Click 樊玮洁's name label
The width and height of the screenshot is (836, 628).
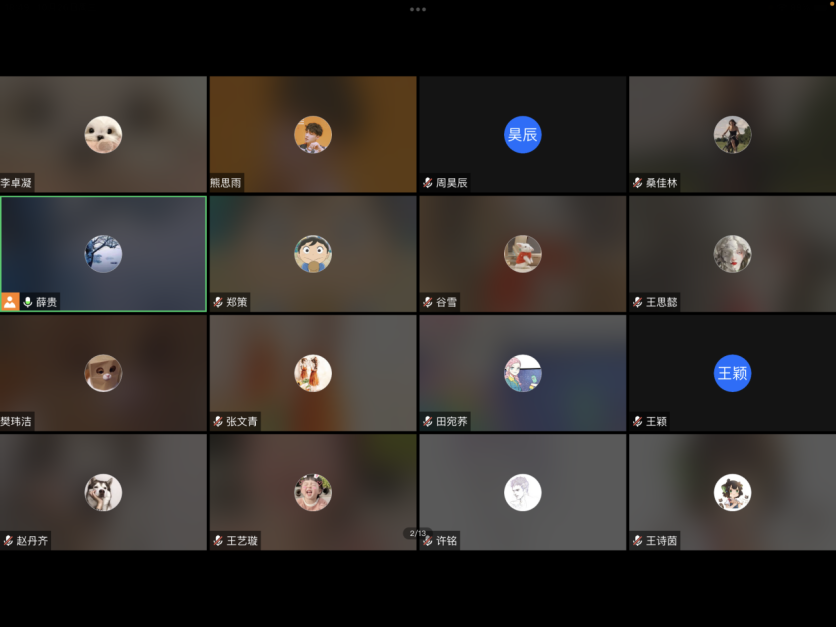point(17,422)
